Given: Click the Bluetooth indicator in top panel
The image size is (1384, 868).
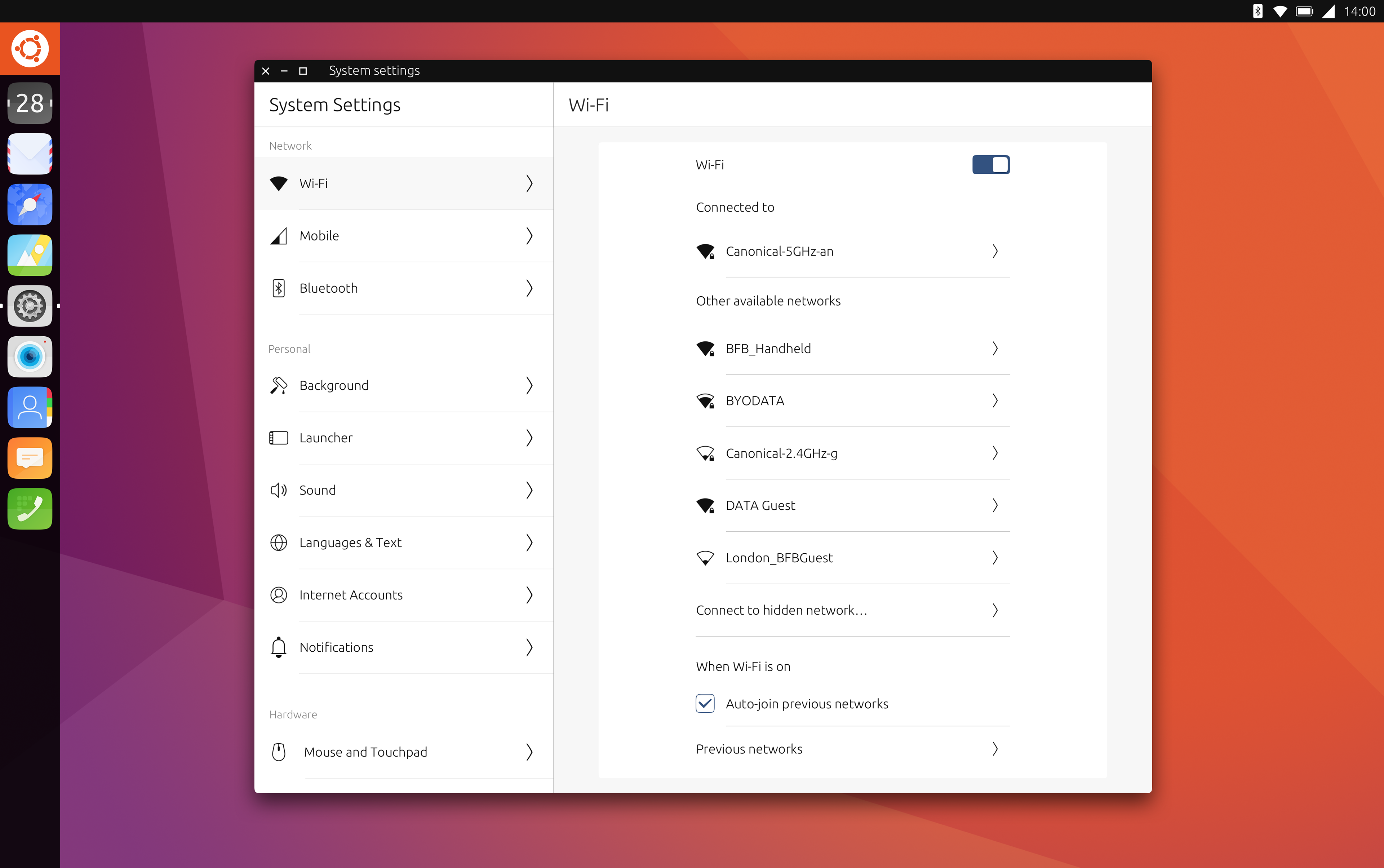Looking at the screenshot, I should pyautogui.click(x=1257, y=12).
